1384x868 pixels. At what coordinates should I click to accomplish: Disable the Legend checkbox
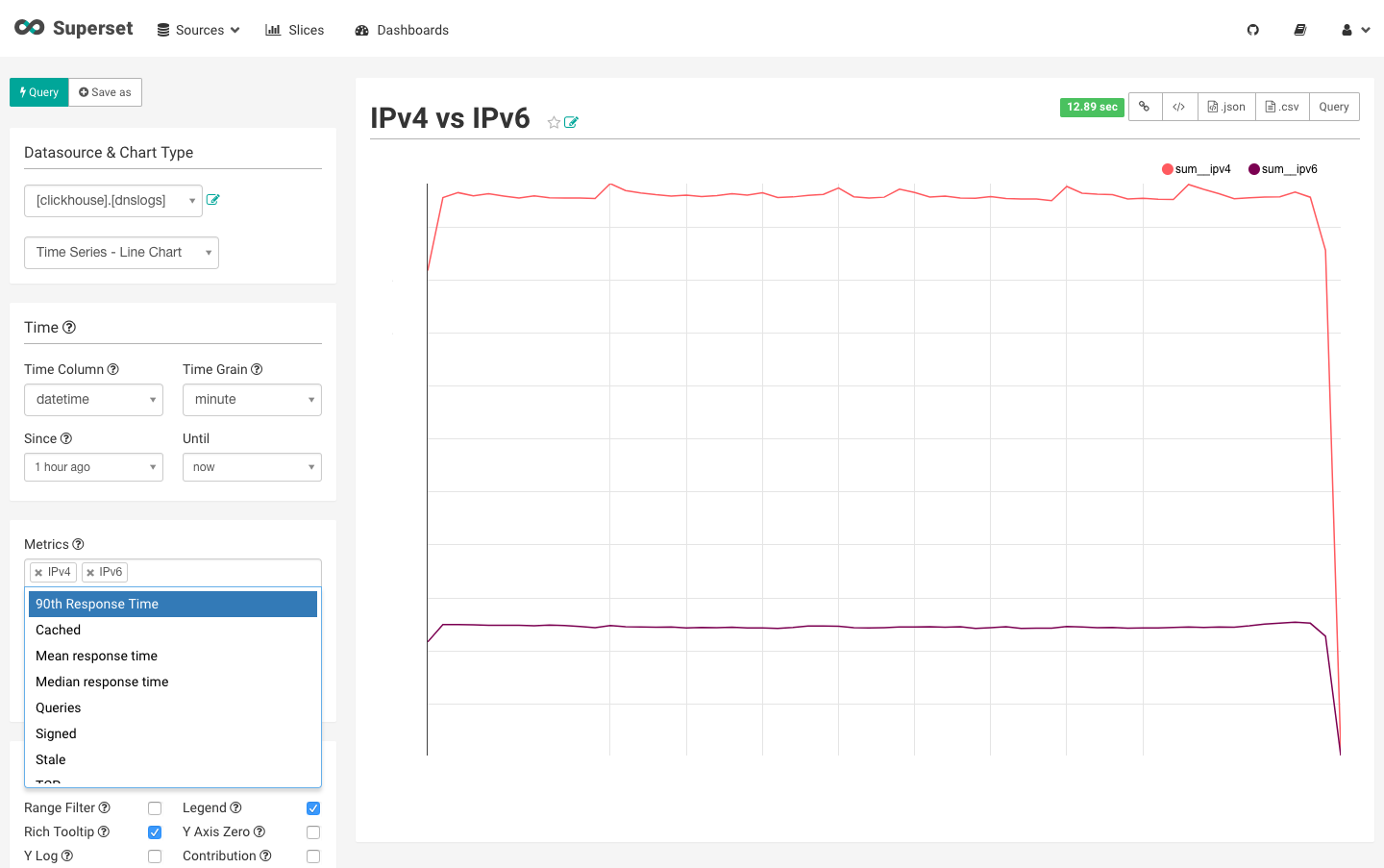(x=313, y=808)
